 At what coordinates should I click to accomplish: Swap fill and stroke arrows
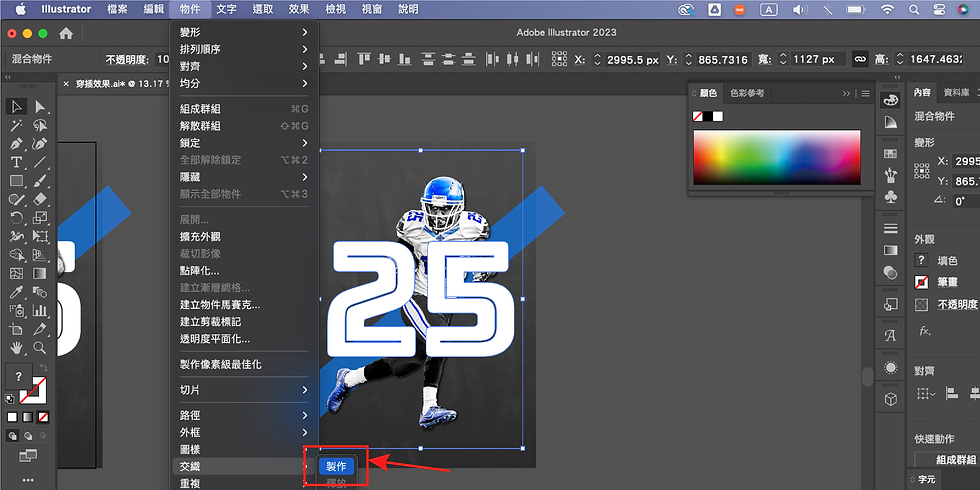(x=44, y=368)
